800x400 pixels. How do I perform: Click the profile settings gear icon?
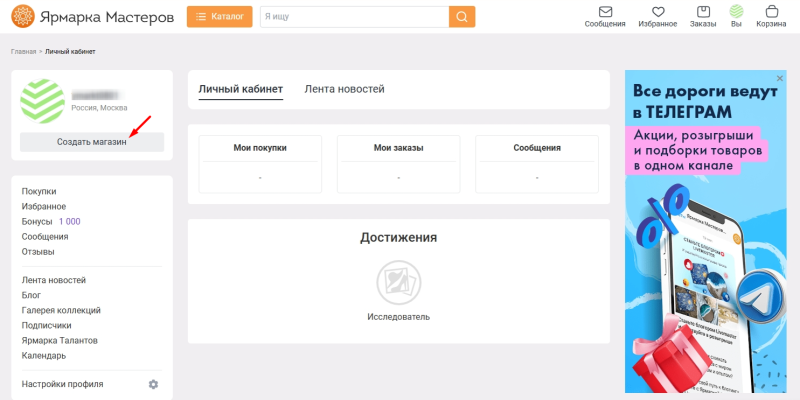point(154,384)
